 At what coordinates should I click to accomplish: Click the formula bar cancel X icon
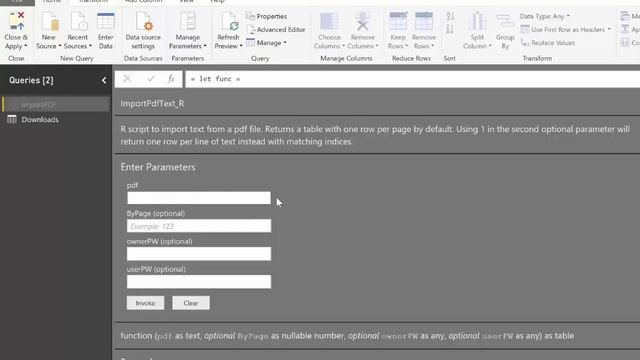(x=127, y=79)
